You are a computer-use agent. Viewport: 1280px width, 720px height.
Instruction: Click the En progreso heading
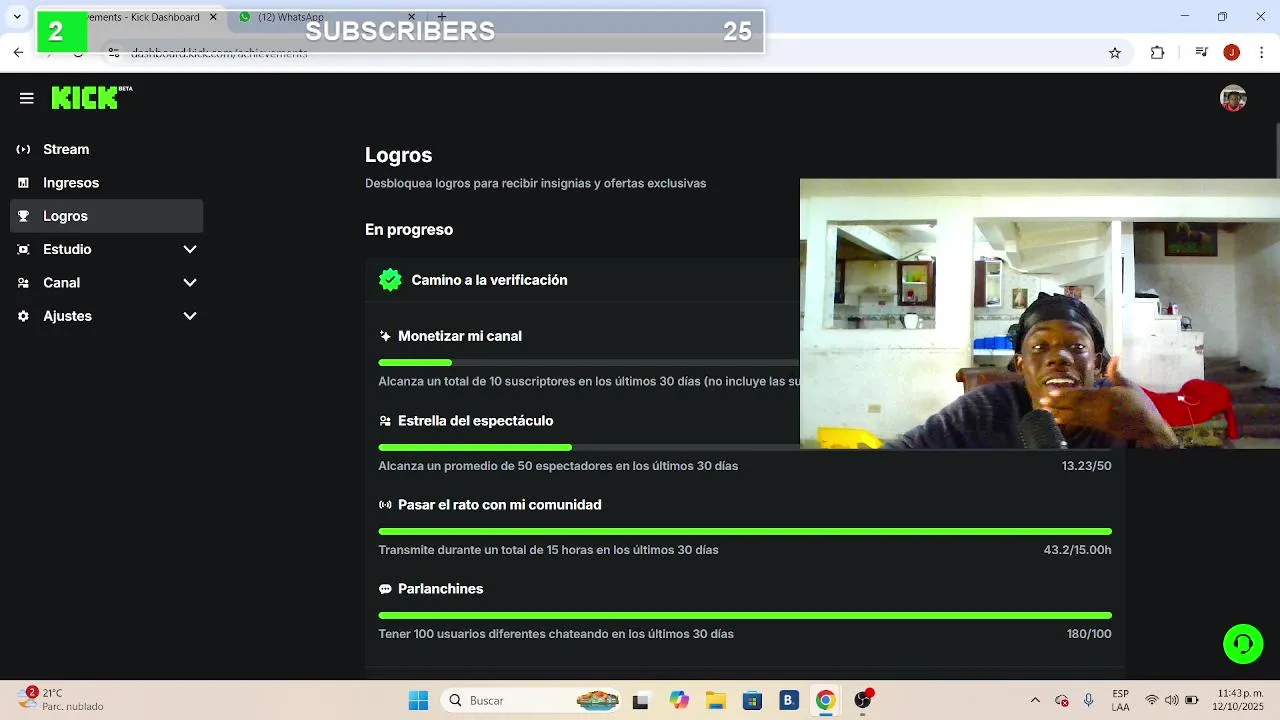click(409, 229)
